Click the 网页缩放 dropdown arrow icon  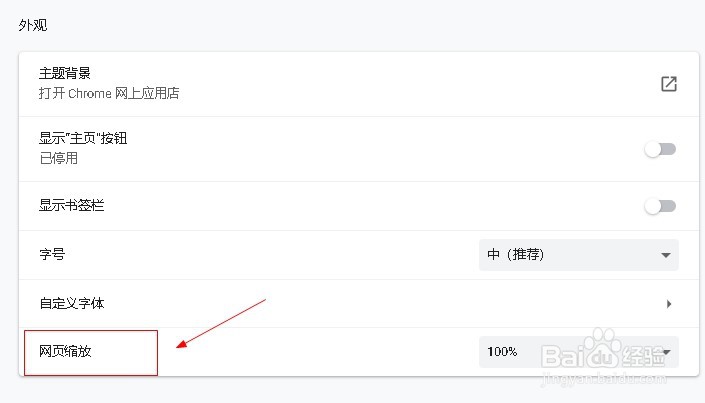[x=667, y=352]
